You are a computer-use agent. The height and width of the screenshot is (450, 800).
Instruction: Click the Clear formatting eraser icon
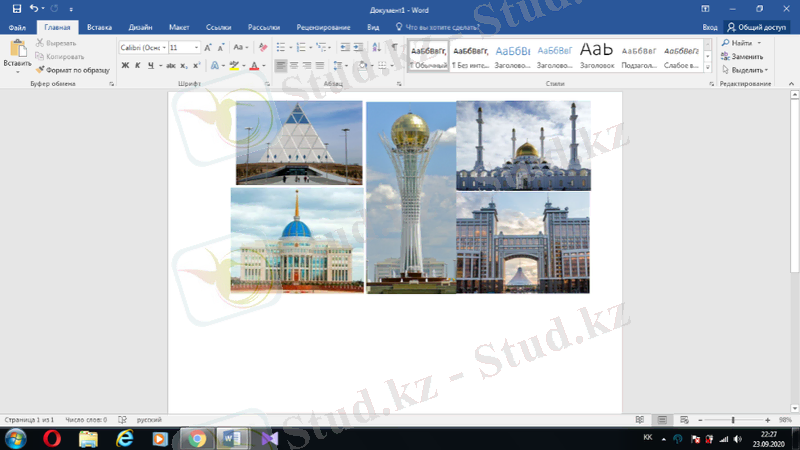pyautogui.click(x=262, y=47)
